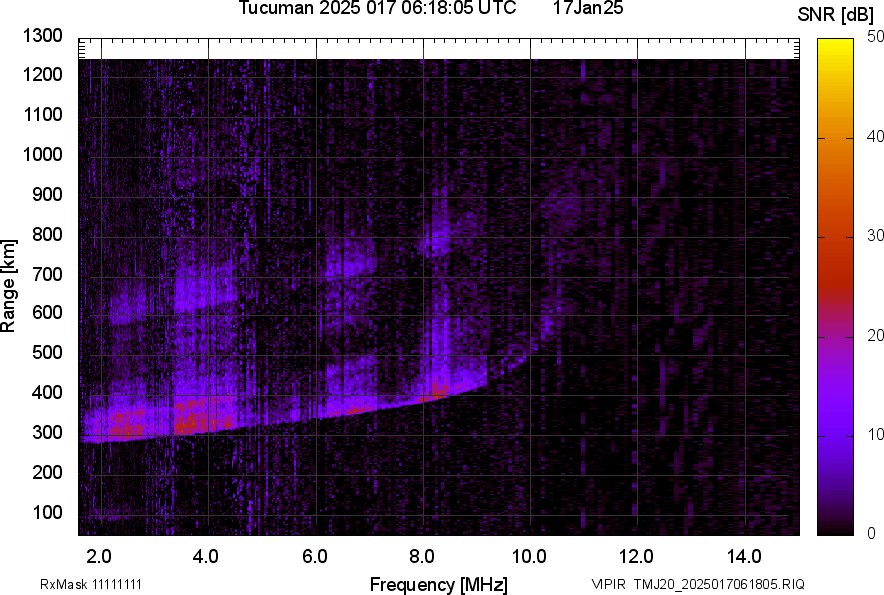Click the 2.0 frequency tick label
The width and height of the screenshot is (884, 595).
pos(98,556)
